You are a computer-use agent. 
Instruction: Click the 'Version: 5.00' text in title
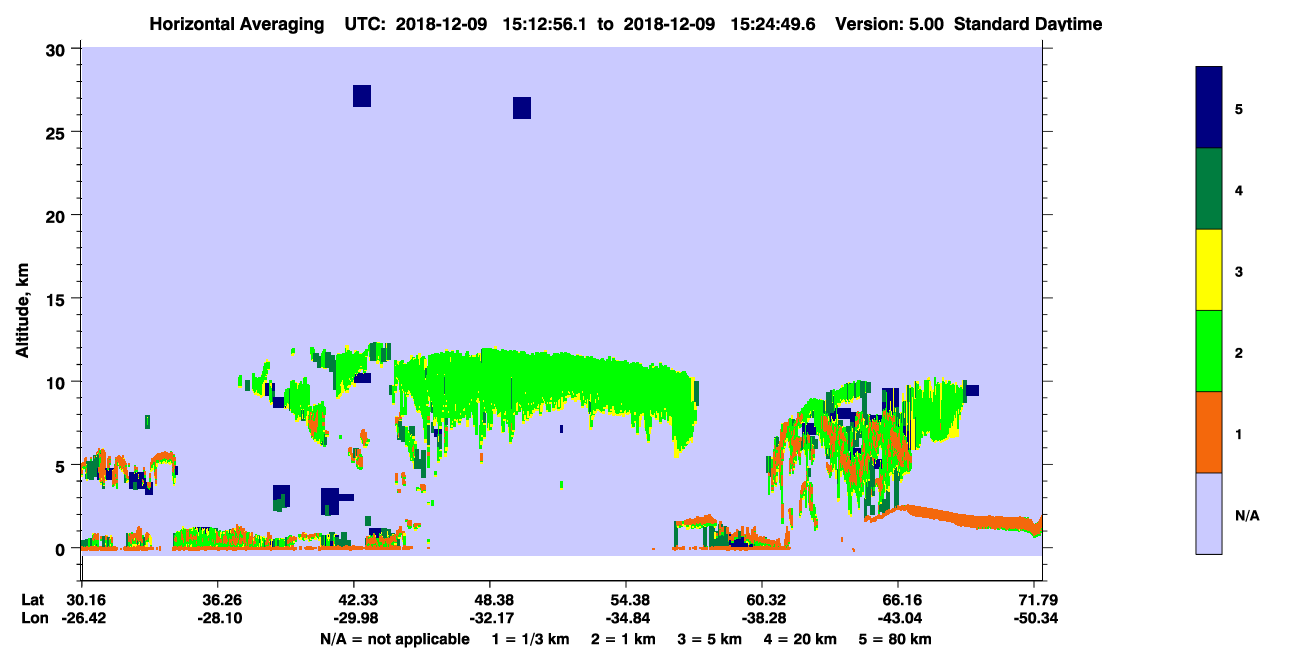tap(890, 24)
